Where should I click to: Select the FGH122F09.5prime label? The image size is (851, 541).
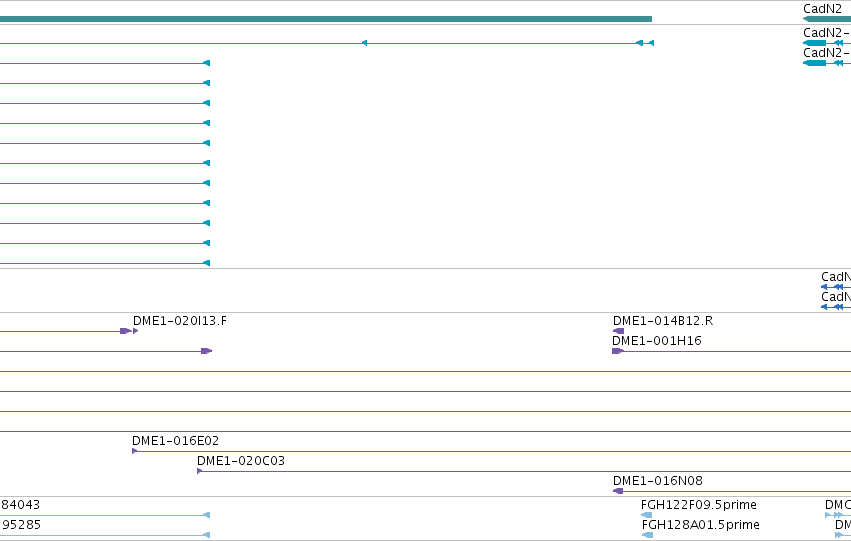coord(698,505)
